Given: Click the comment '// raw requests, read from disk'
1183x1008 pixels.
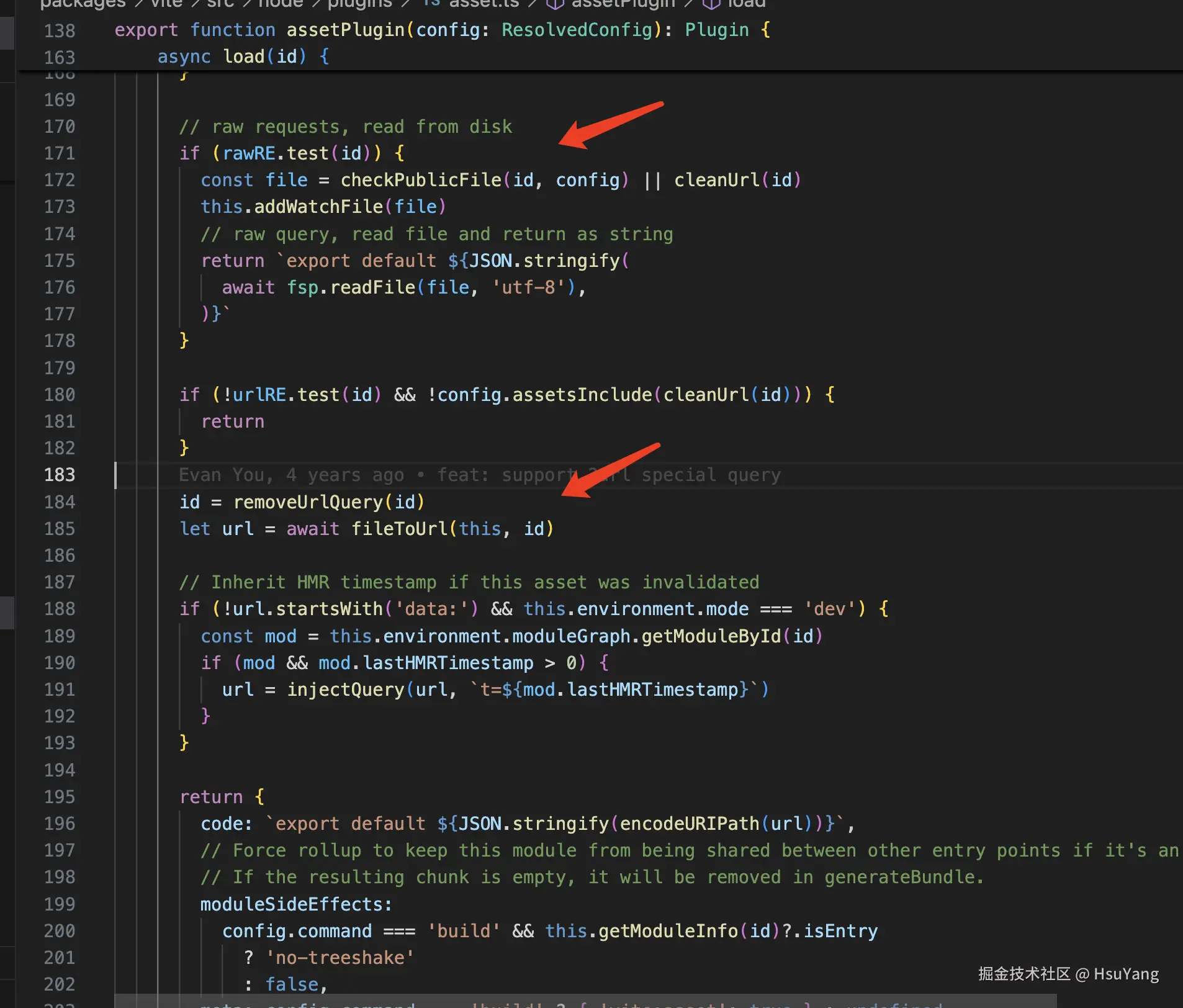Looking at the screenshot, I should [x=346, y=127].
